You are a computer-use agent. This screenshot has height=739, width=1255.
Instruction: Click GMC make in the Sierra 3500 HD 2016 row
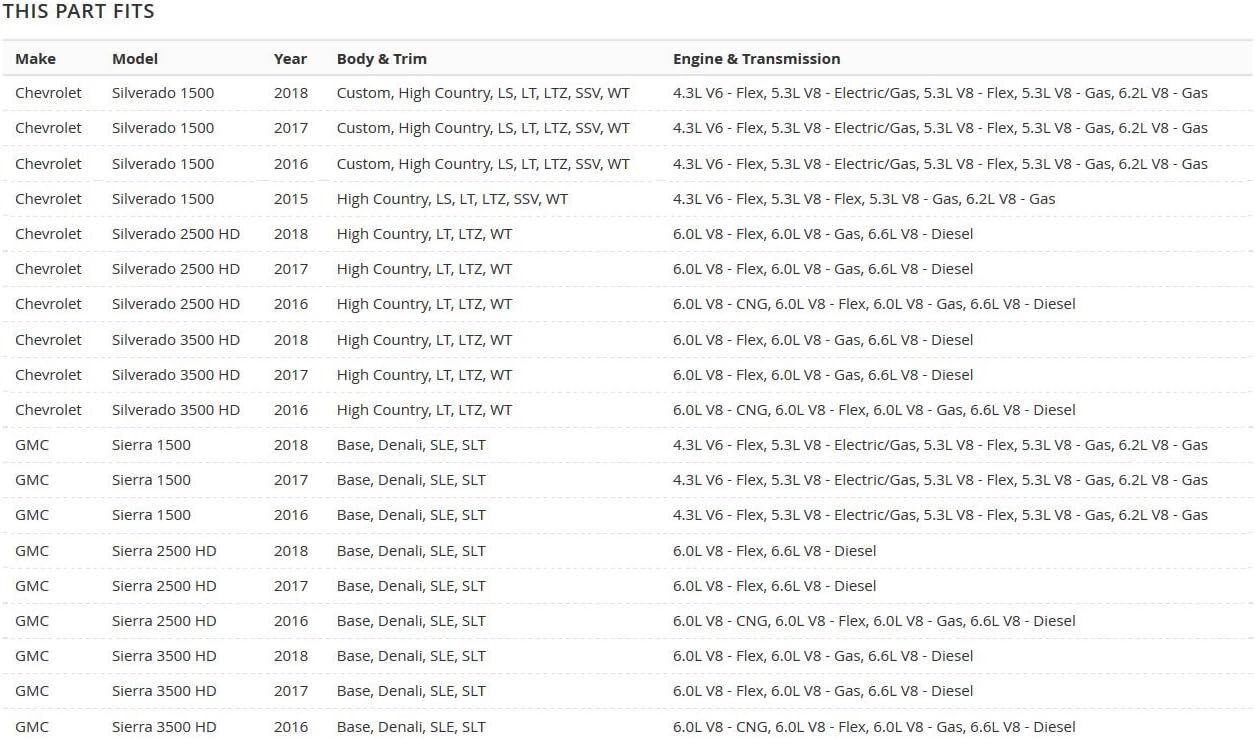point(32,727)
